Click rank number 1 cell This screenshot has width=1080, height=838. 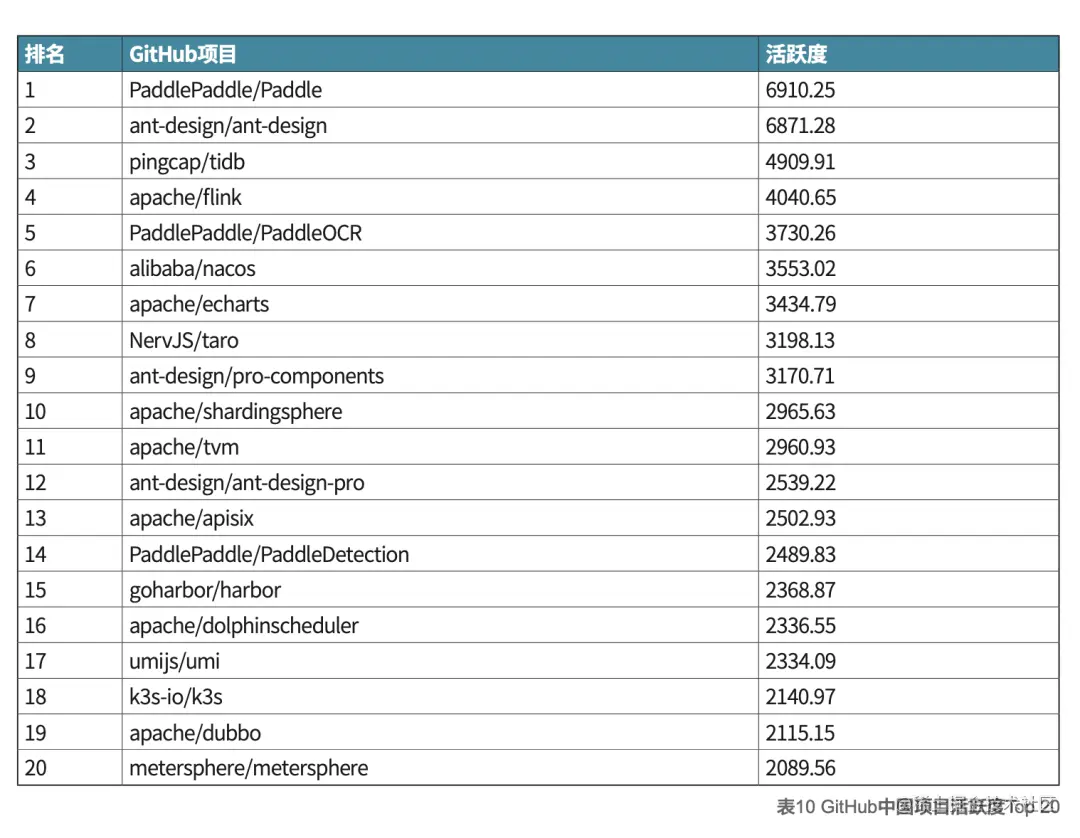pos(70,90)
